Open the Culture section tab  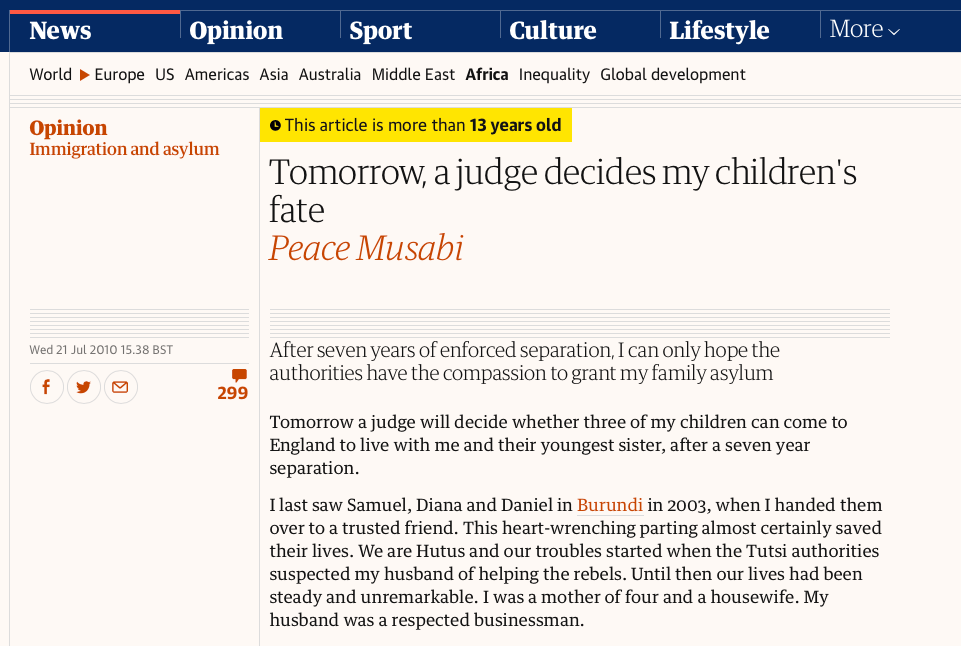(x=552, y=31)
